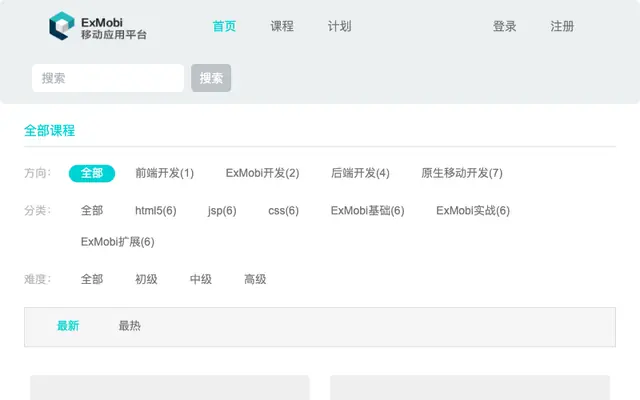
Task: Filter direction by 后端开发(4)
Action: pos(360,173)
